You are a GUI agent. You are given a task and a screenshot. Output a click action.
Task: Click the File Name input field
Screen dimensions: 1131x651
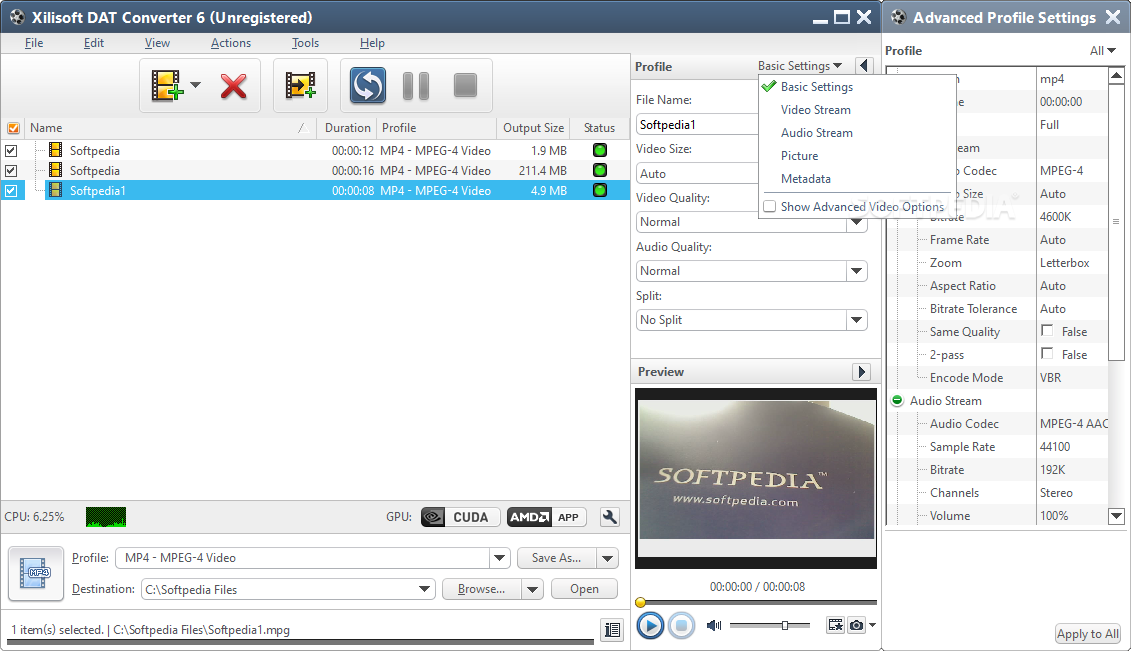pyautogui.click(x=697, y=125)
